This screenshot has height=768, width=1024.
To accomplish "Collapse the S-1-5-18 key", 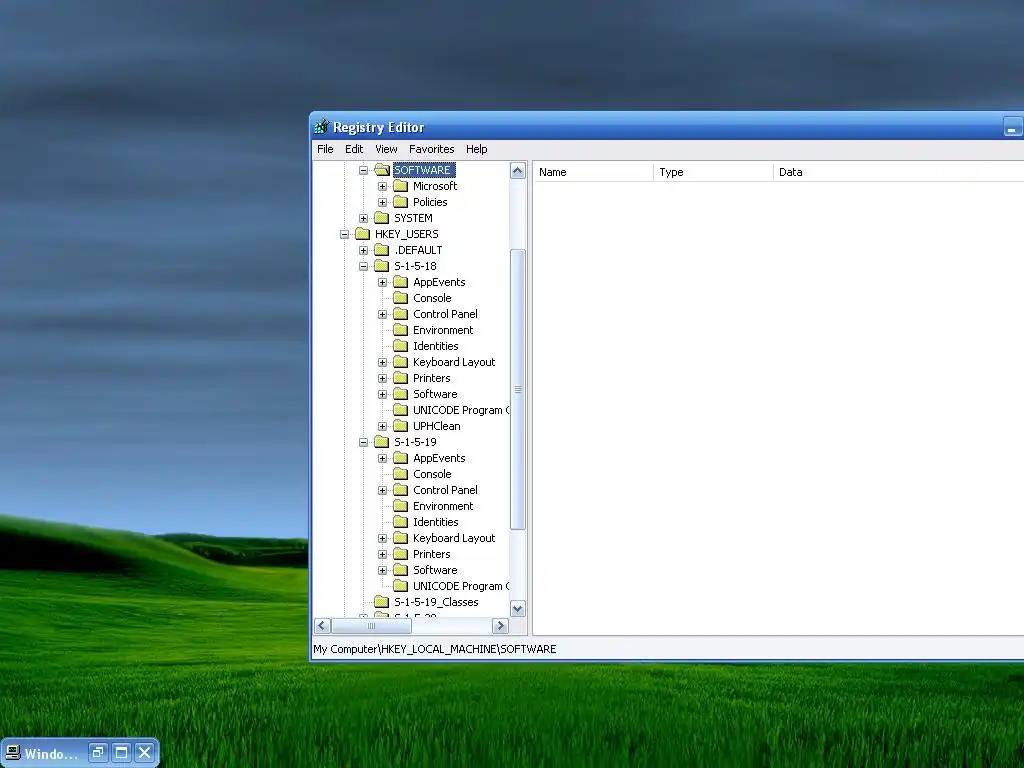I will click(364, 266).
